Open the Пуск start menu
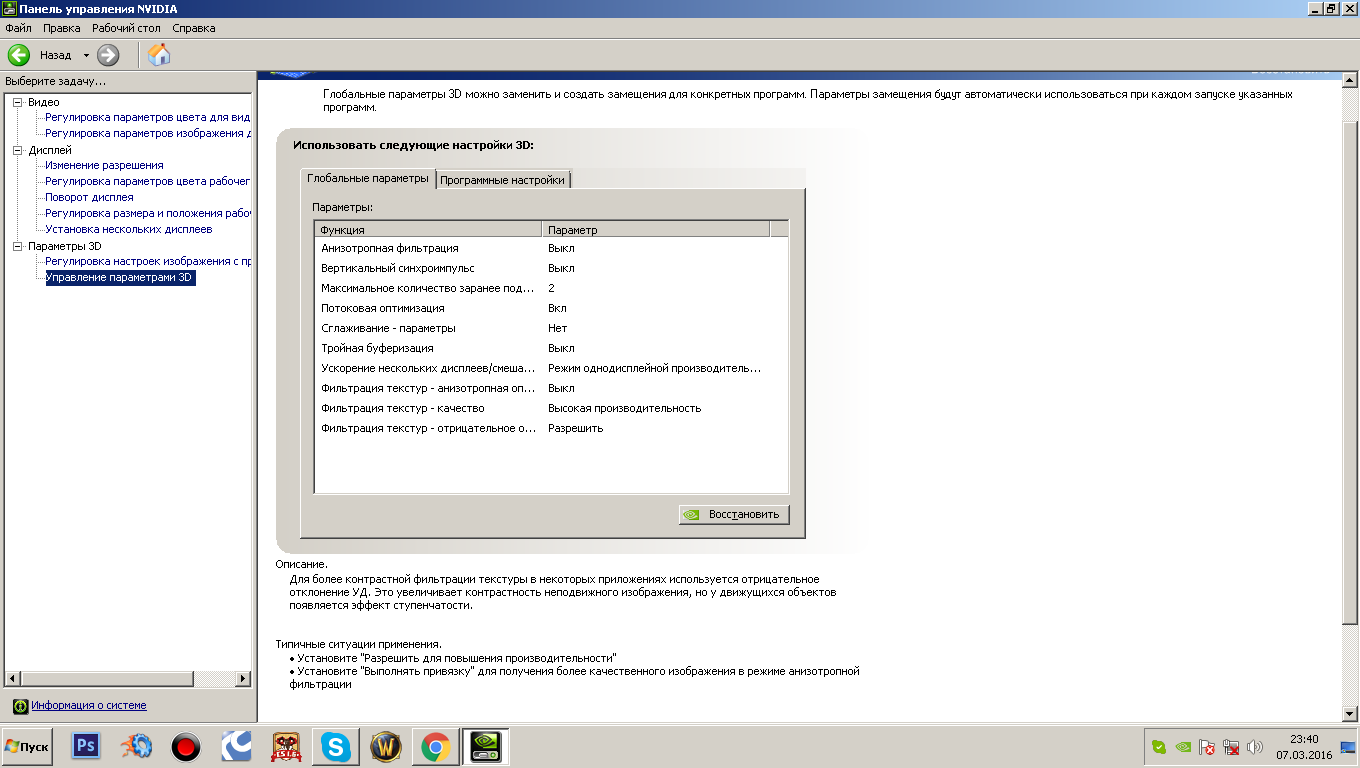The image size is (1360, 768). pos(27,747)
